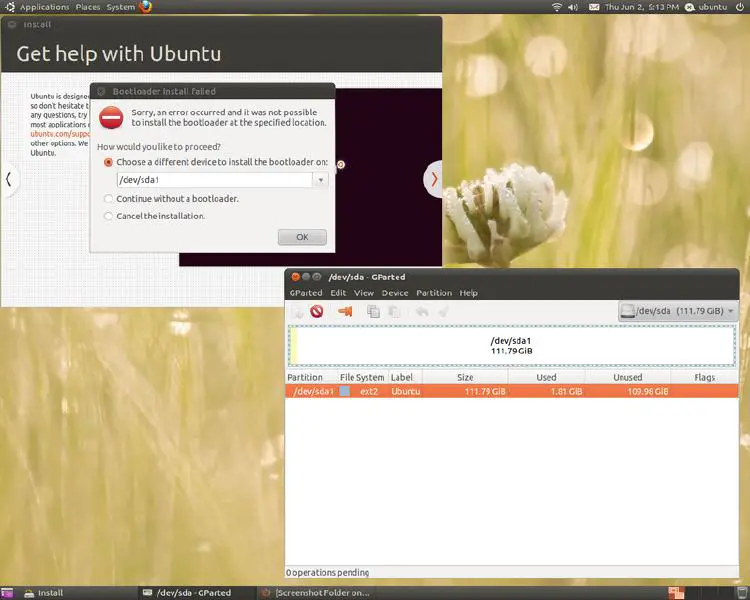This screenshot has height=600, width=750.
Task: Switch to Screenshot Folder taskbar button
Action: pos(316,593)
